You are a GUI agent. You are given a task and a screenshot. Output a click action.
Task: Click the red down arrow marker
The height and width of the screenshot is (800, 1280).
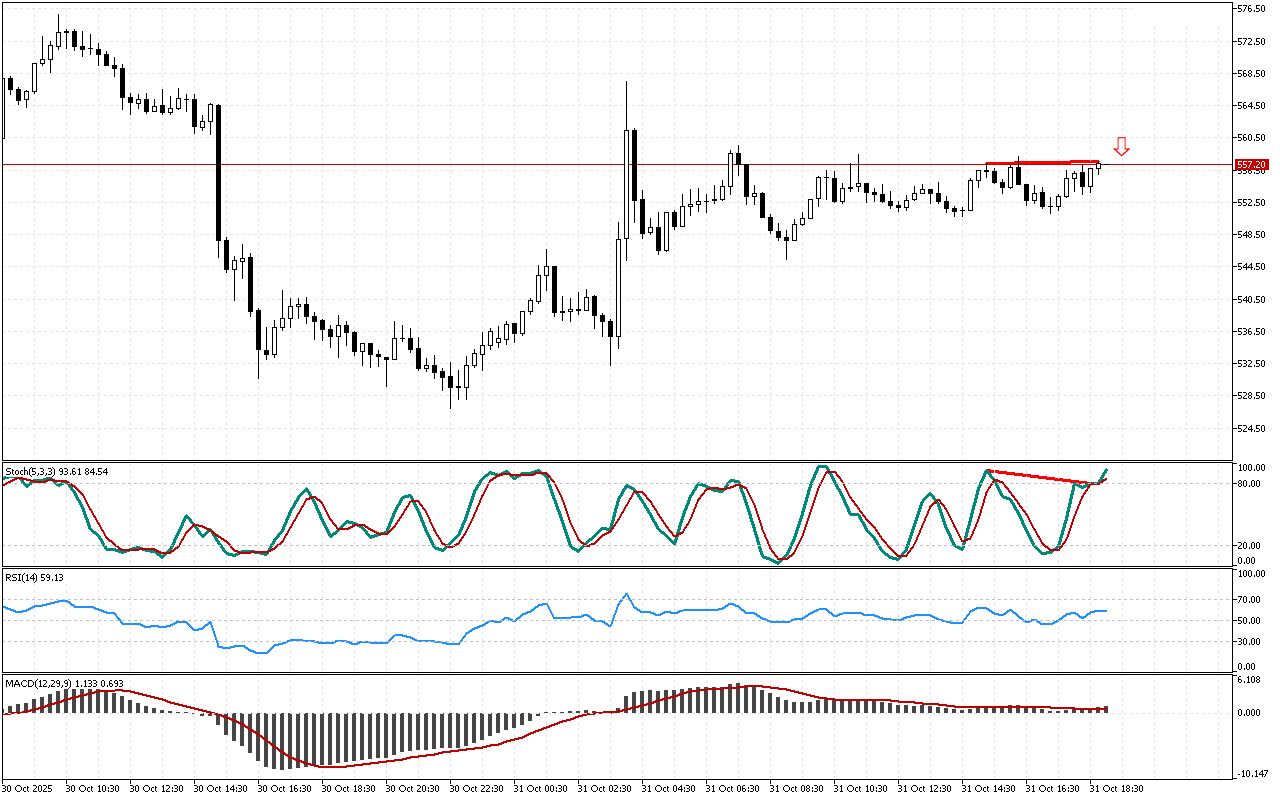click(1121, 147)
